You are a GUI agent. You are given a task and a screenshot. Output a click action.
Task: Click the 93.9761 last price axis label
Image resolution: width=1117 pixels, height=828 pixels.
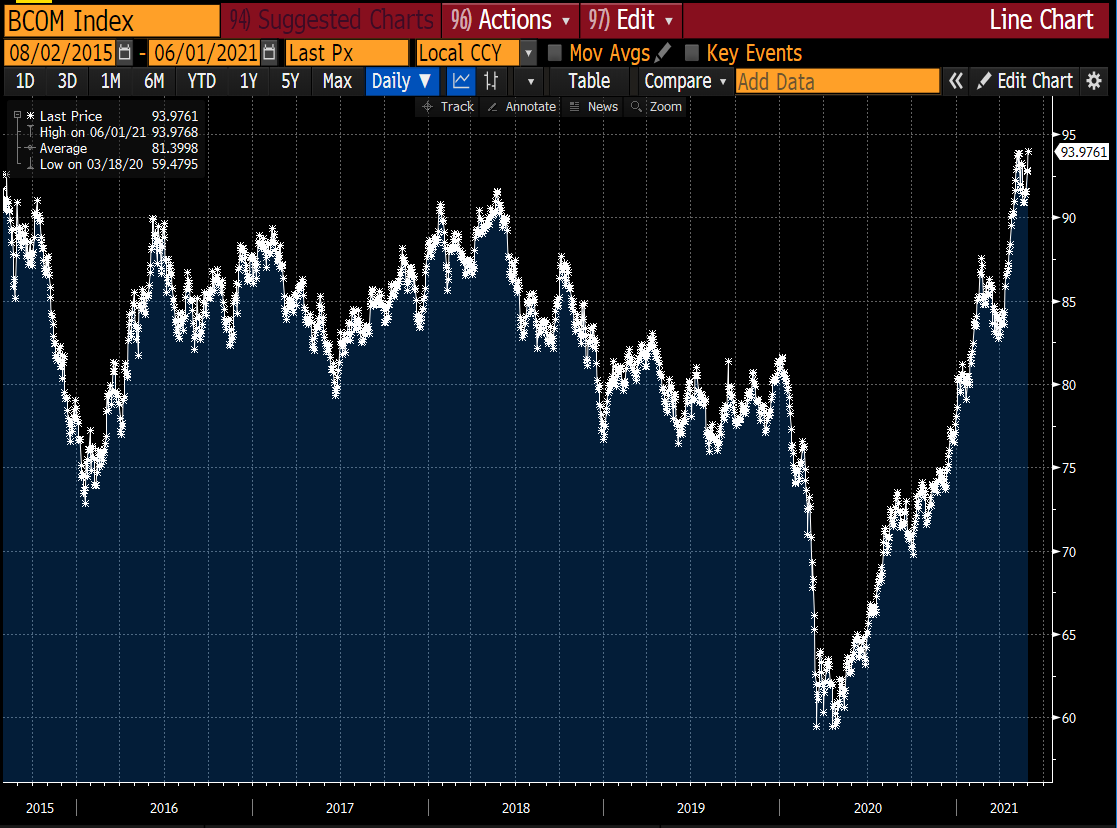(1083, 152)
